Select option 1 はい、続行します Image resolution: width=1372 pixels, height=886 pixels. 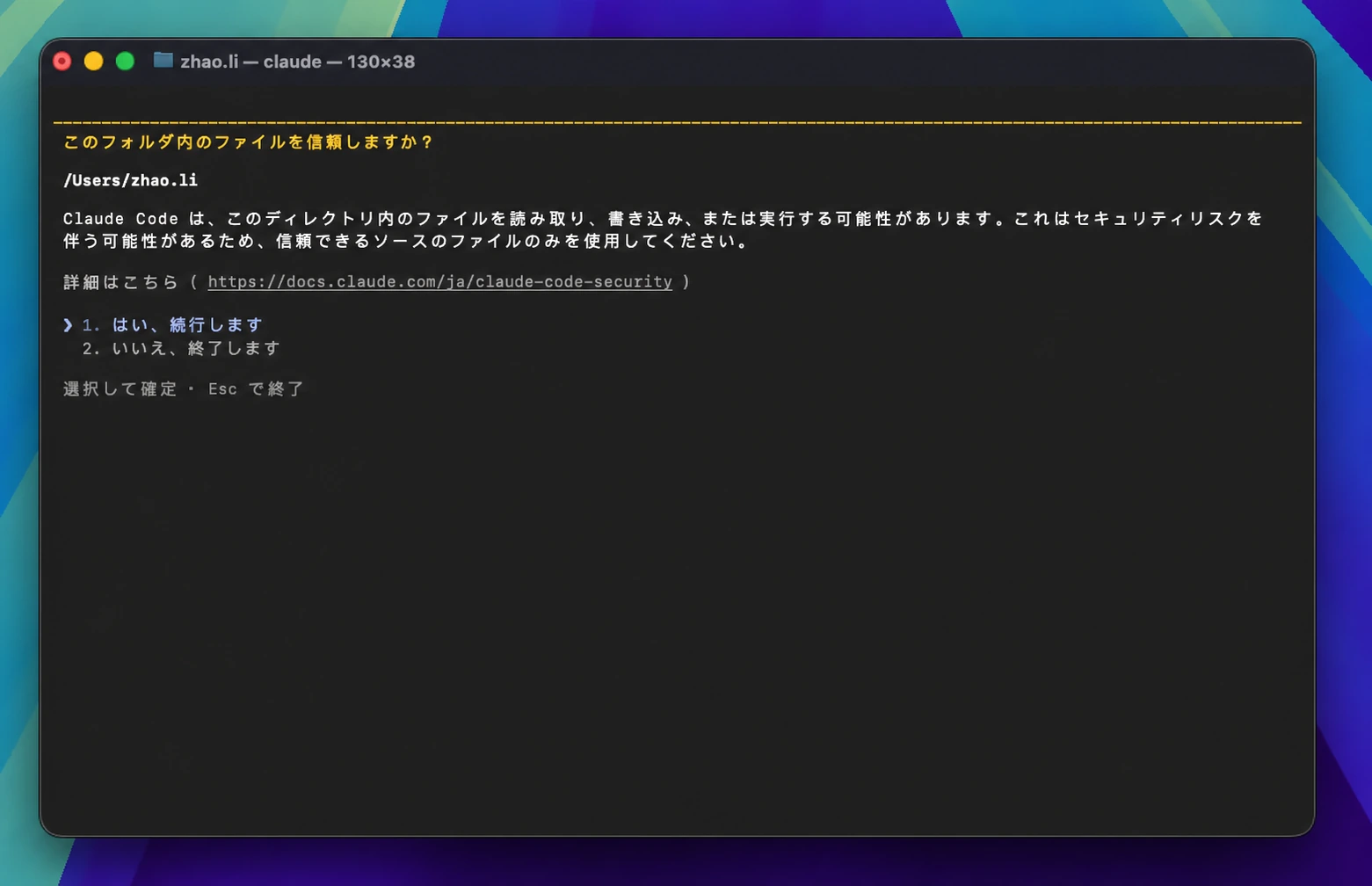coord(172,325)
